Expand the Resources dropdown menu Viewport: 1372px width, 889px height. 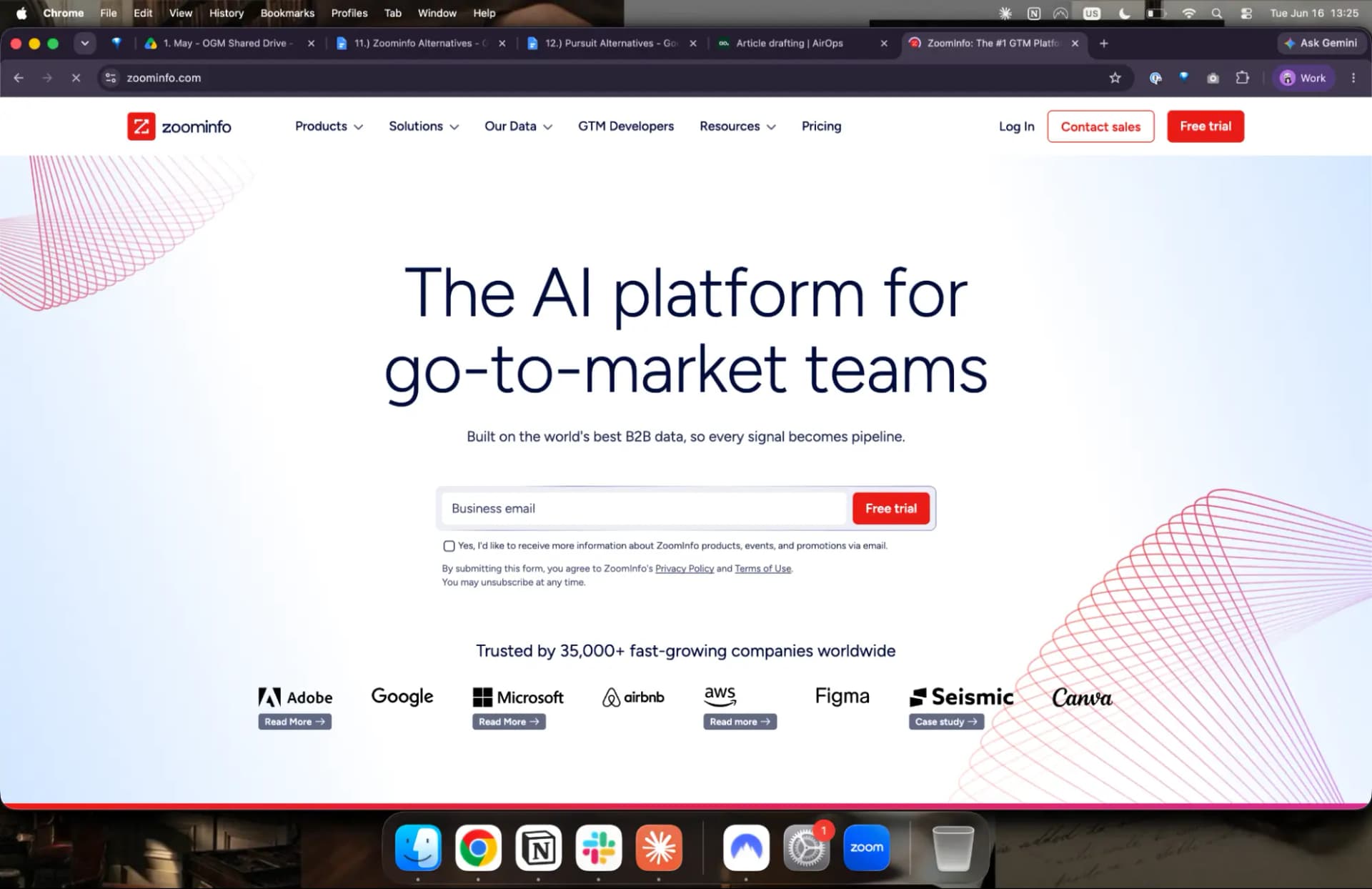coord(737,126)
